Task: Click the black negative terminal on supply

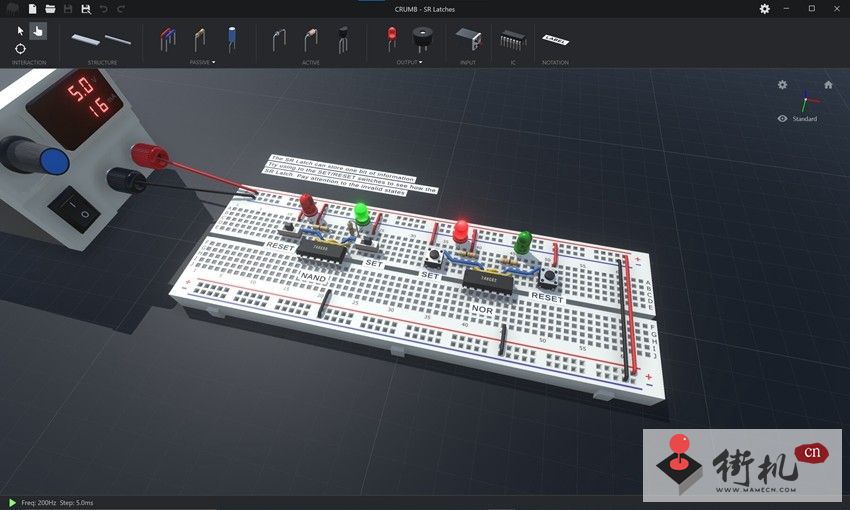Action: (x=127, y=180)
